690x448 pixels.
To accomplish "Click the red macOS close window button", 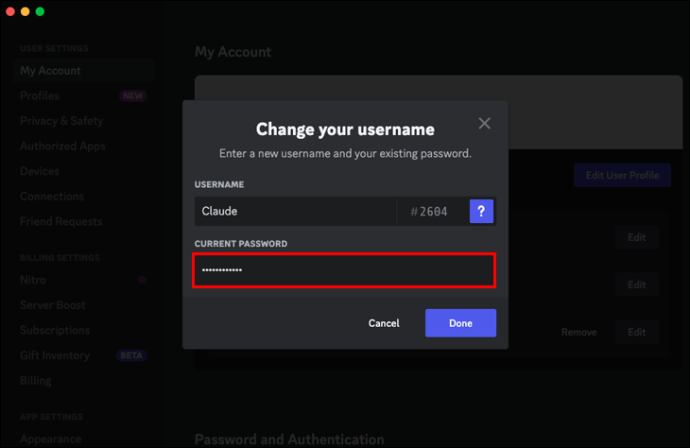I will point(11,11).
